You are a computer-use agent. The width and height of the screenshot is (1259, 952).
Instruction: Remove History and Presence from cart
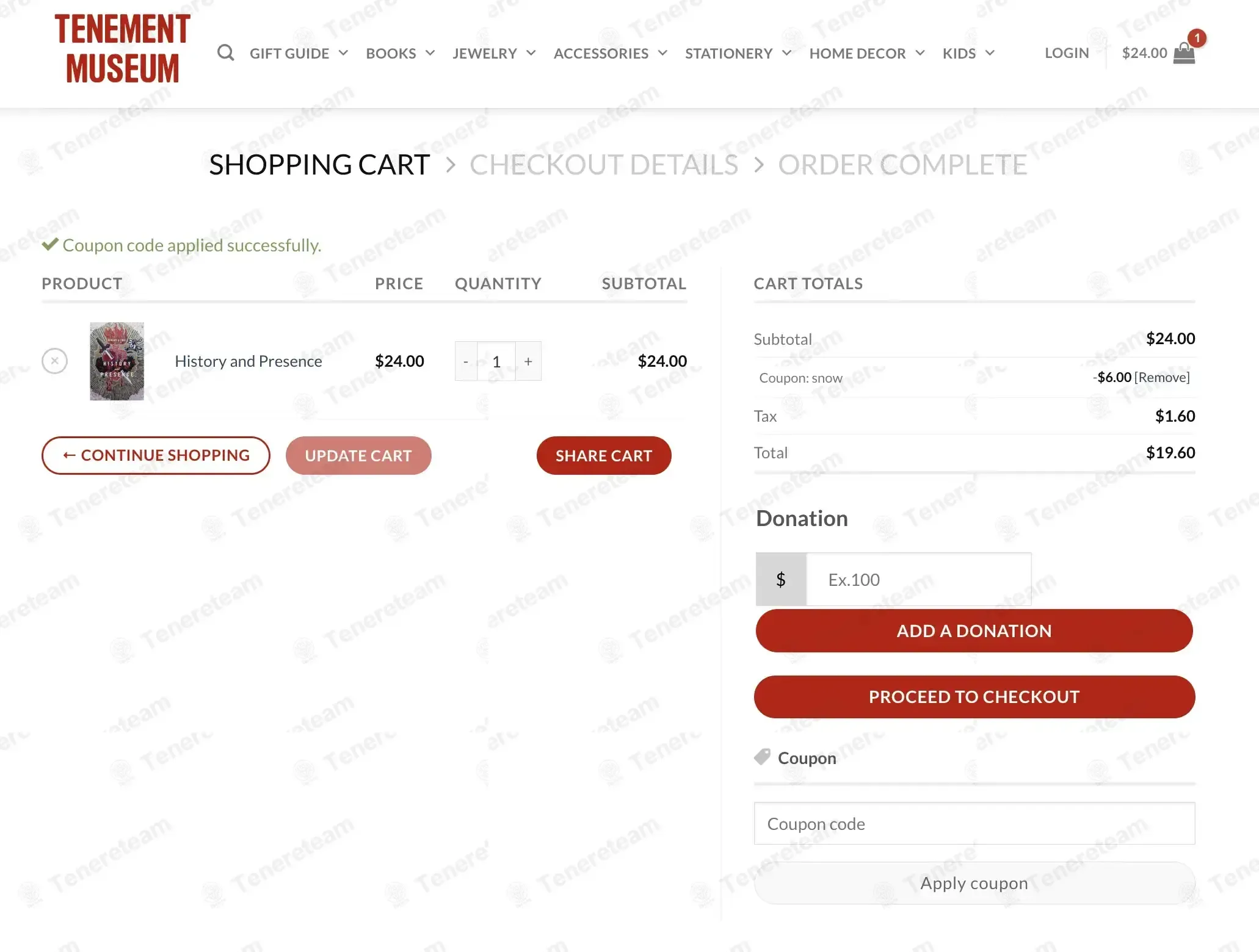click(x=54, y=361)
